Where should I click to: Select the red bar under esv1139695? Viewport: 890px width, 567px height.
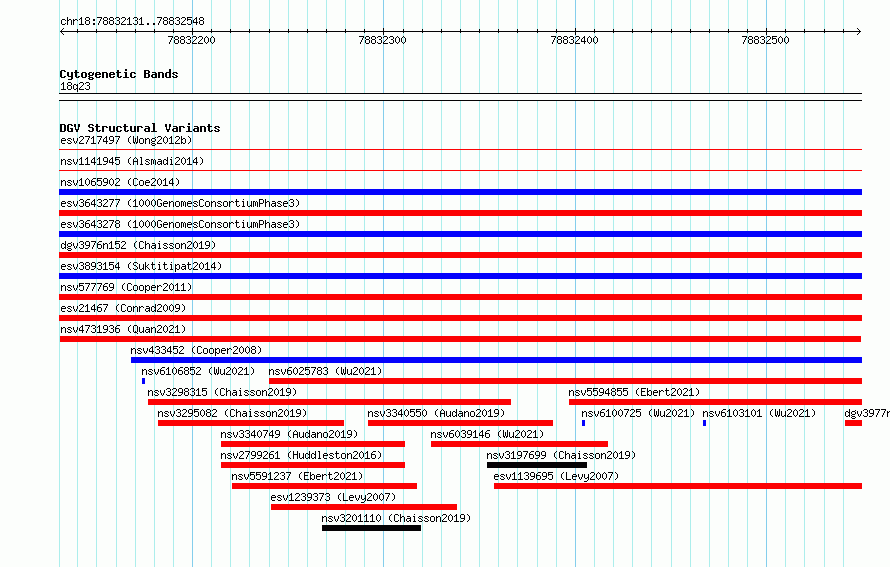[x=678, y=486]
